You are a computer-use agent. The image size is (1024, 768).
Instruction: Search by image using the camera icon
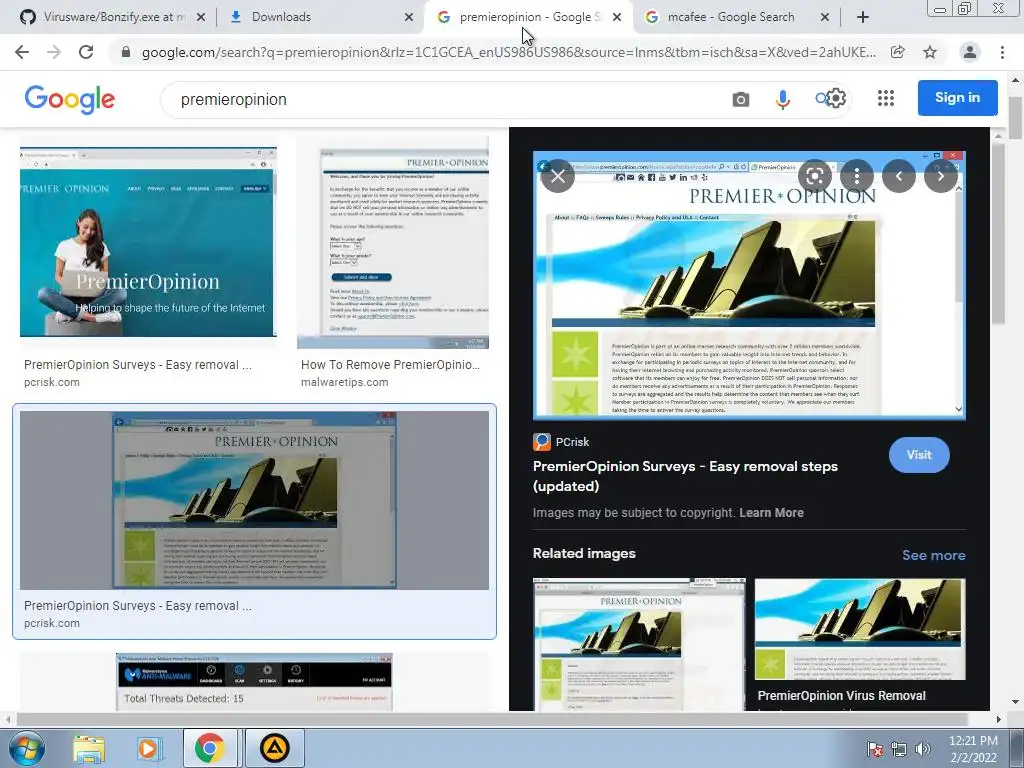click(741, 99)
